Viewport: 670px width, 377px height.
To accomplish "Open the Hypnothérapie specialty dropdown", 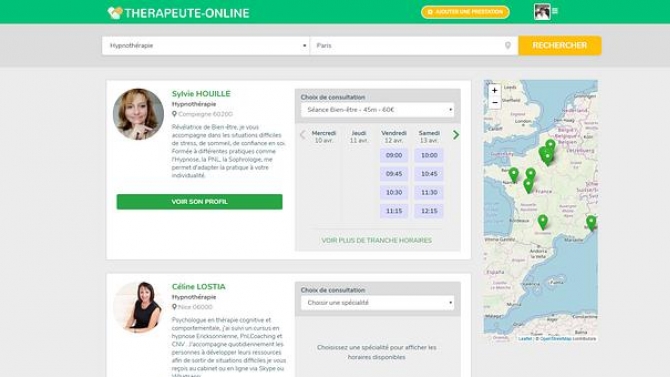I will pos(206,46).
